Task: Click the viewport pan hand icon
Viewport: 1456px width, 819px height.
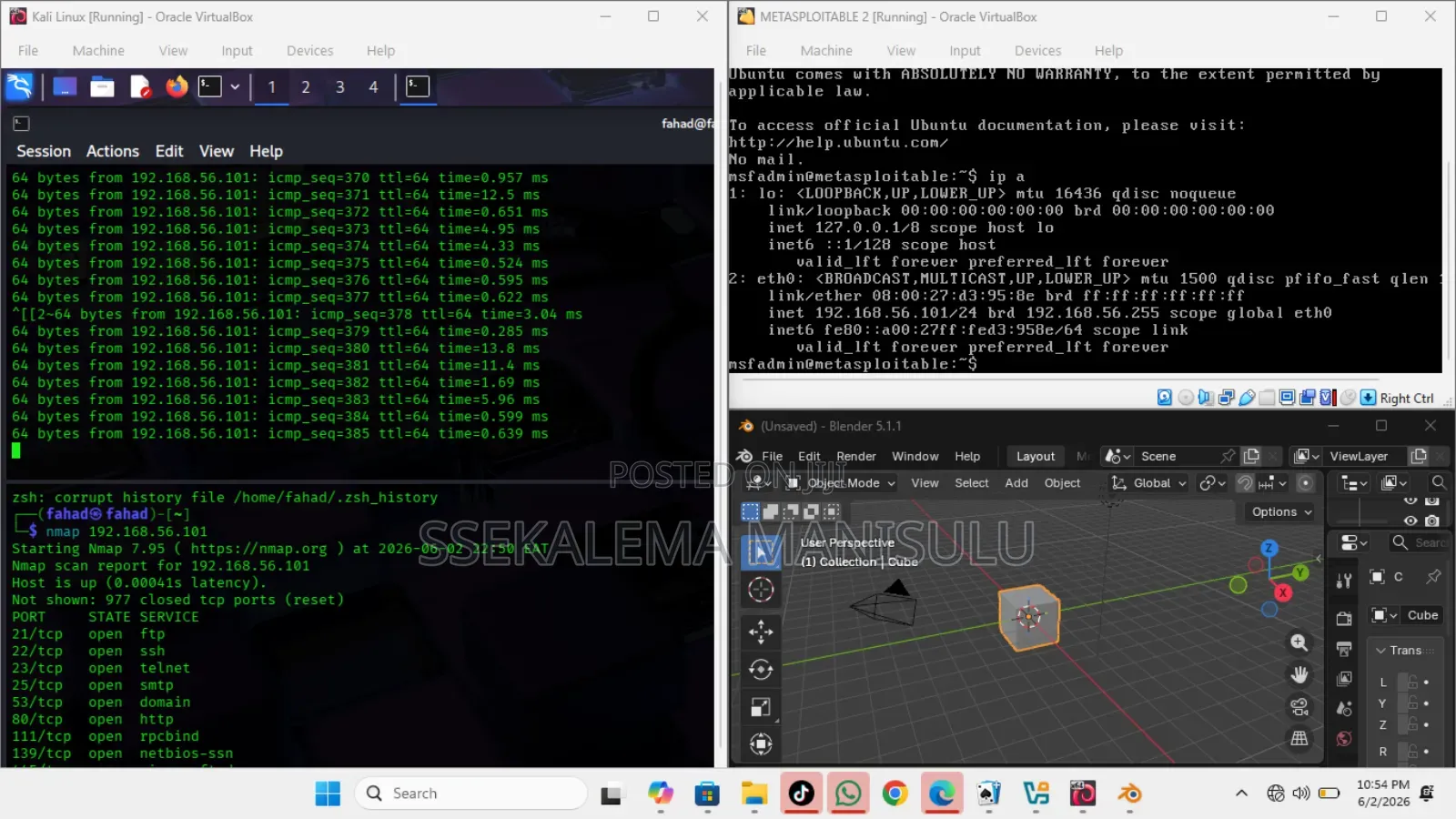Action: tap(1299, 674)
